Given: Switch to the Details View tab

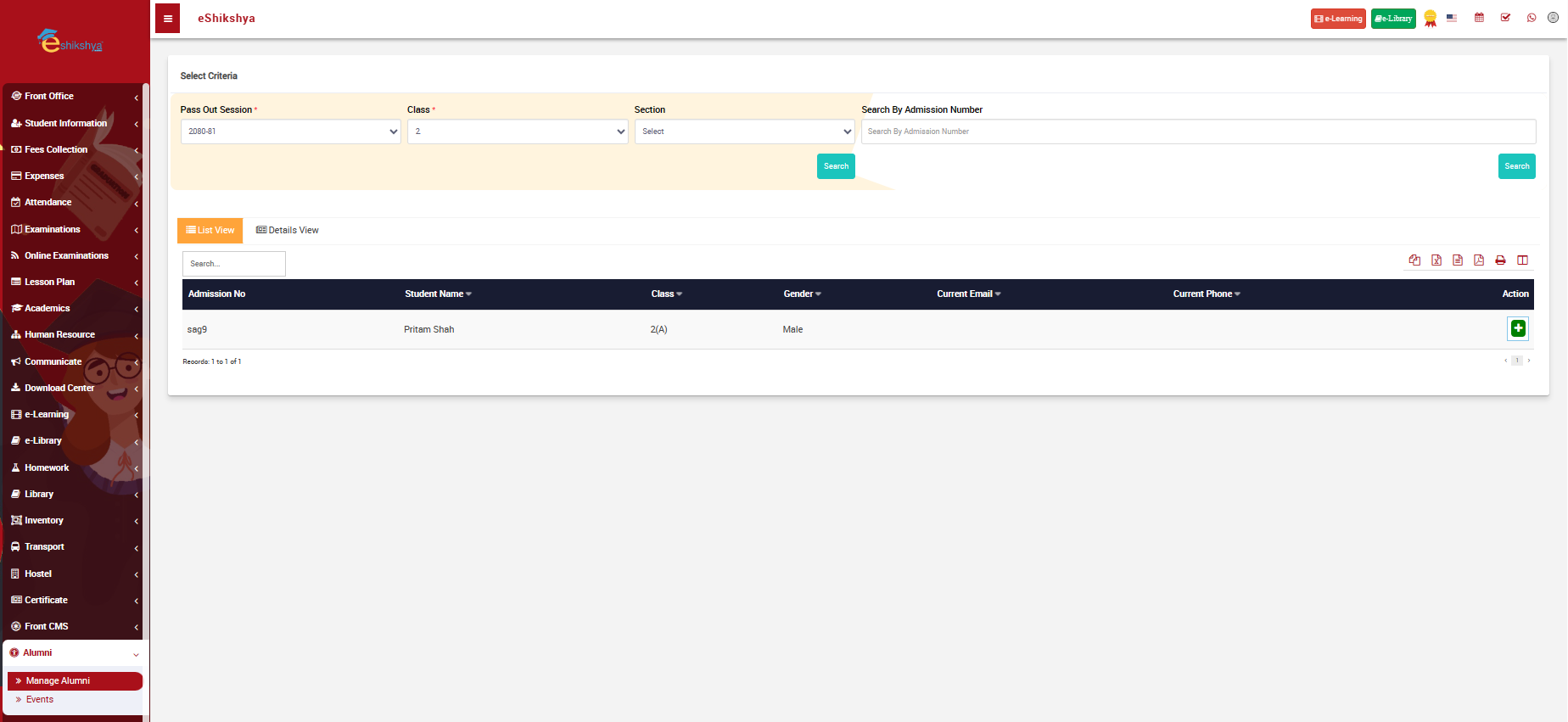Looking at the screenshot, I should (x=288, y=230).
